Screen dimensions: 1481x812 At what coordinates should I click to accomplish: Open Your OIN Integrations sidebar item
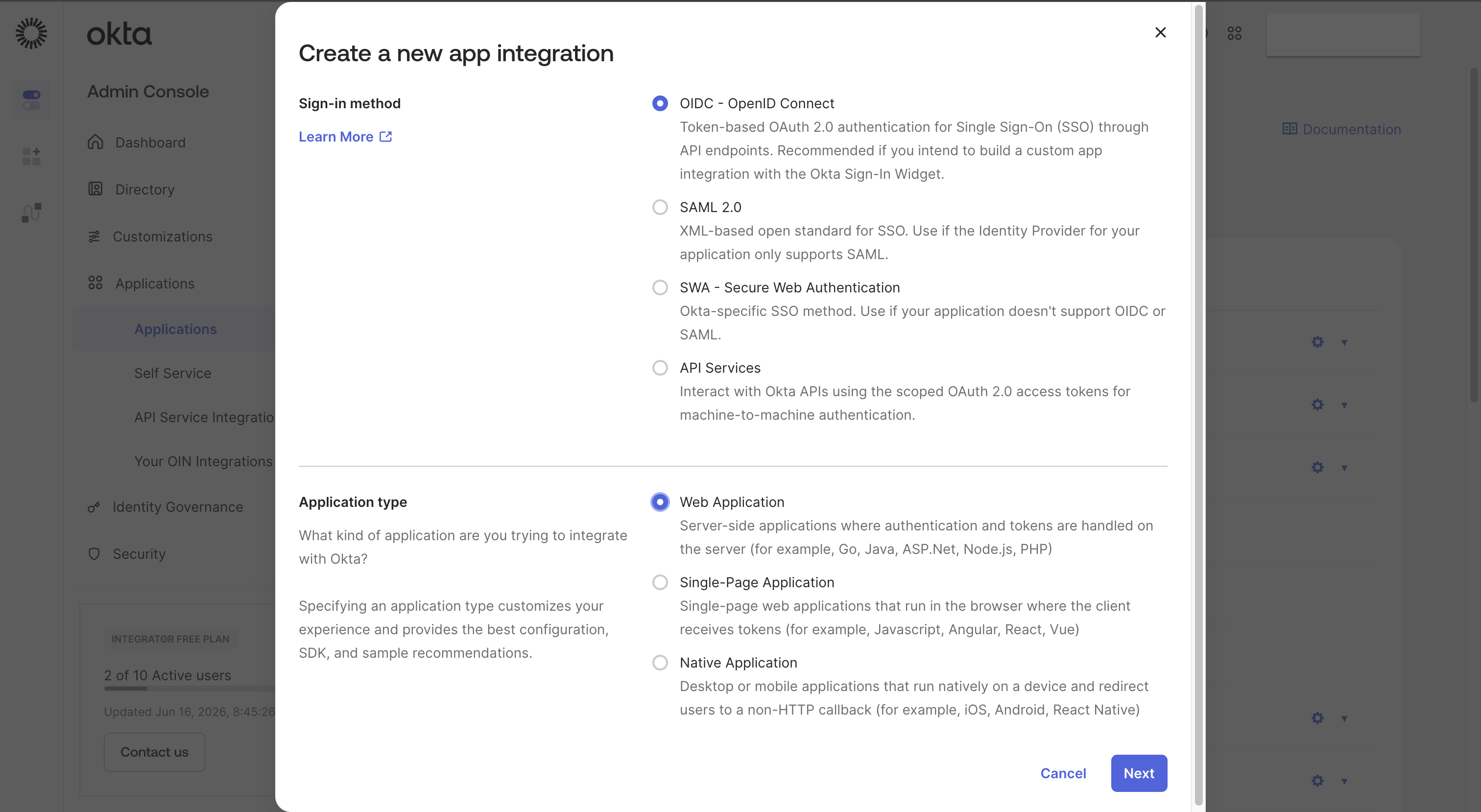pyautogui.click(x=204, y=461)
